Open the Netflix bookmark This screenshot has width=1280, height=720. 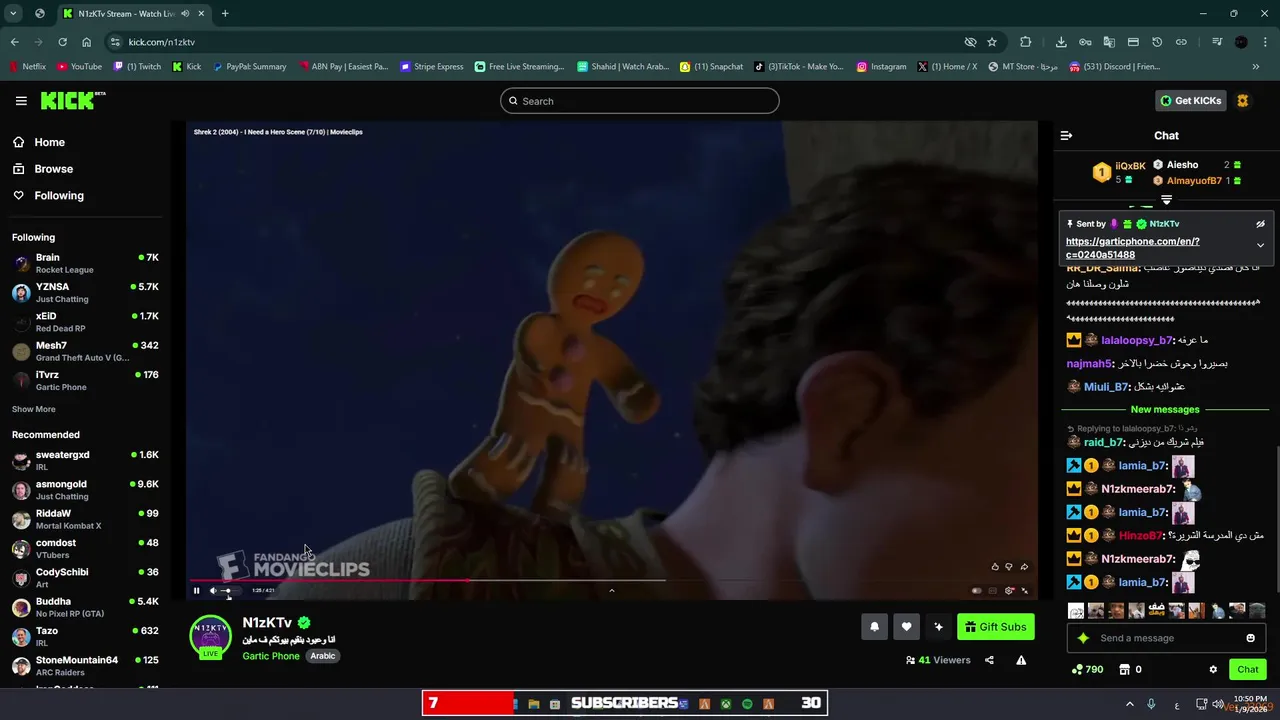click(x=27, y=67)
